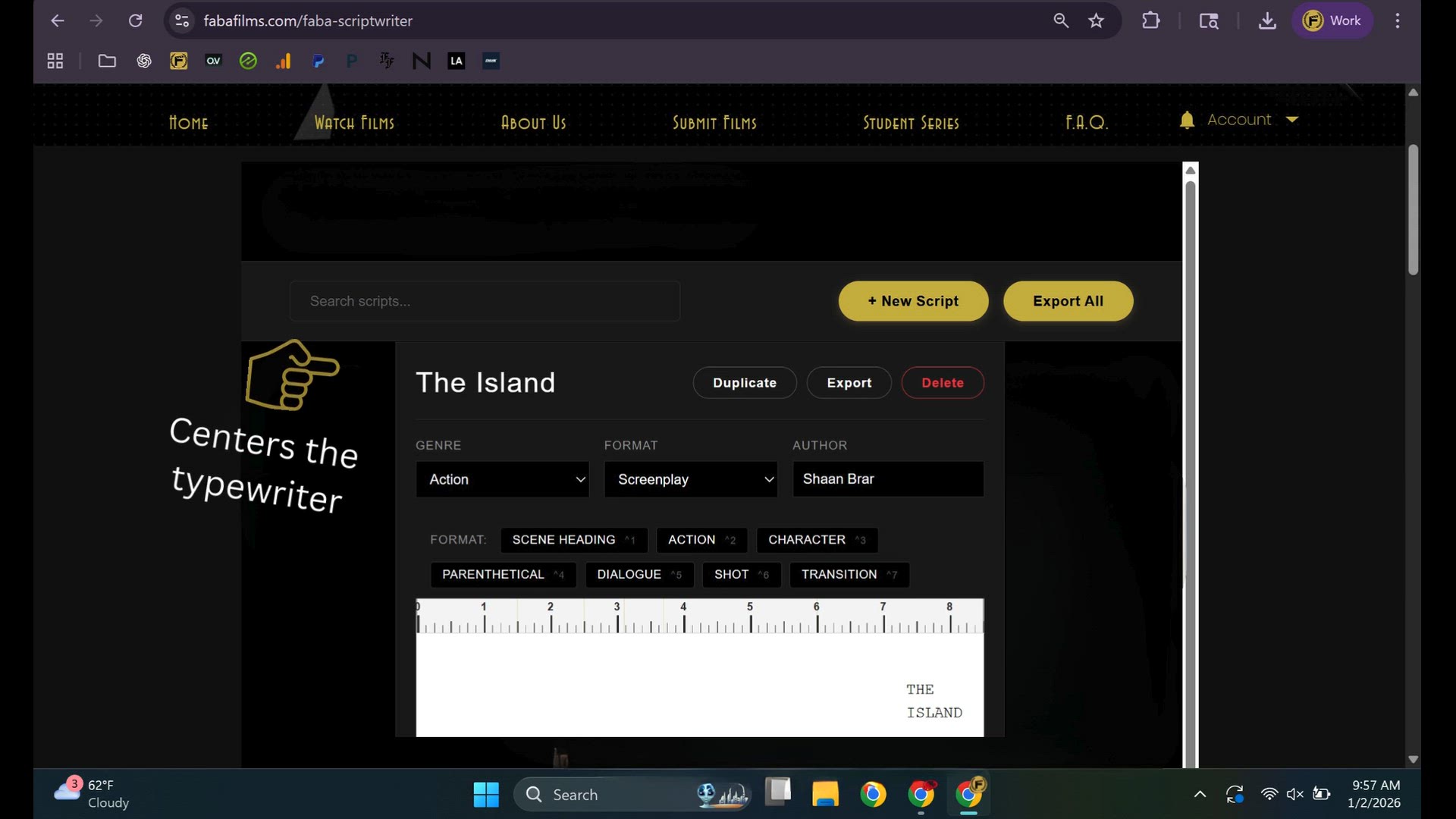Screen dimensions: 1456x819
Task: Open the browser downloads icon
Action: click(1267, 21)
